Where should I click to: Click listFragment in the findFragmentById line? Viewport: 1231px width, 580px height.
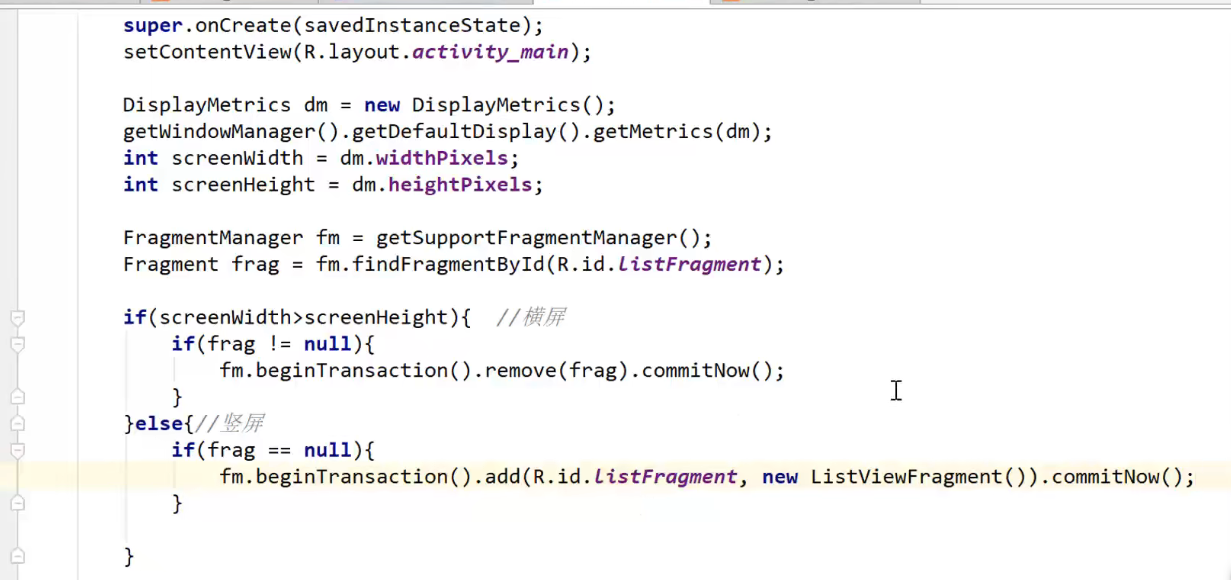(x=690, y=264)
